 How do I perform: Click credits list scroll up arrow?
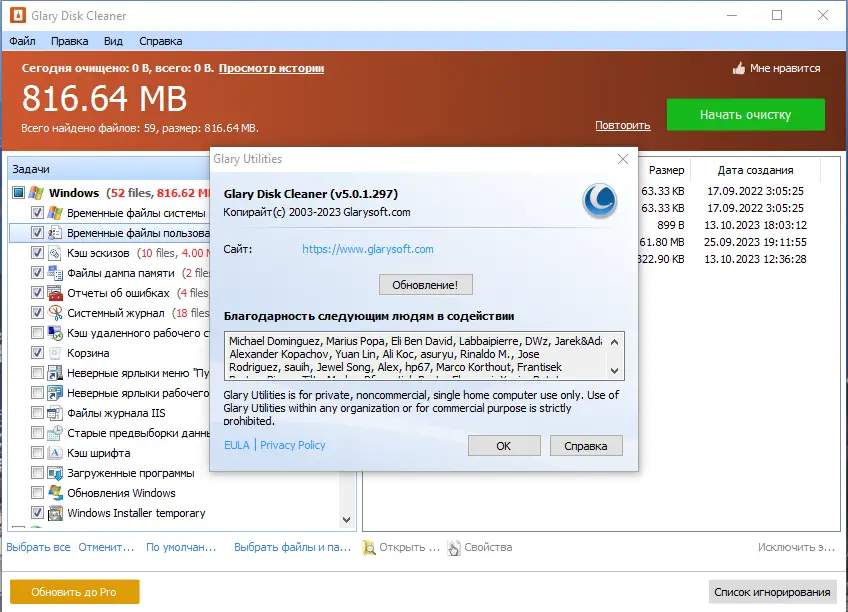pos(614,342)
